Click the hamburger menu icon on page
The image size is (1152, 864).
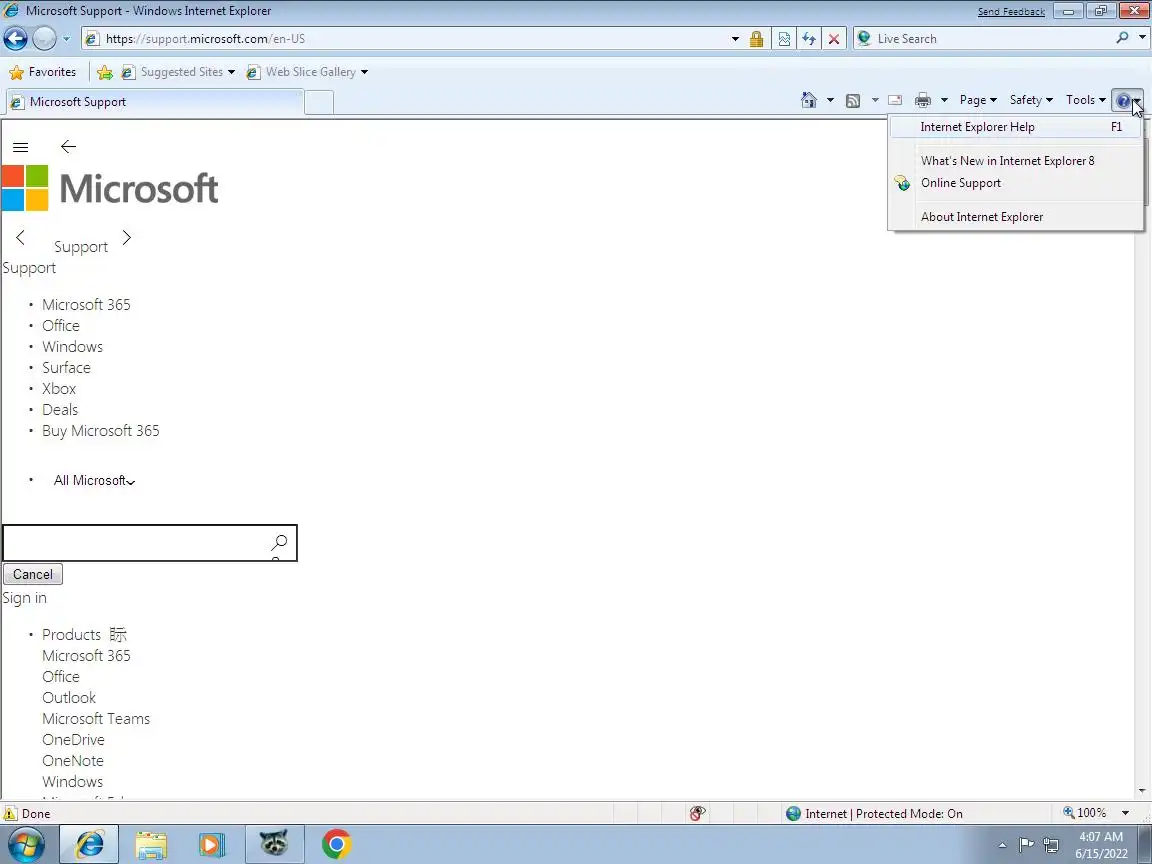click(x=21, y=147)
